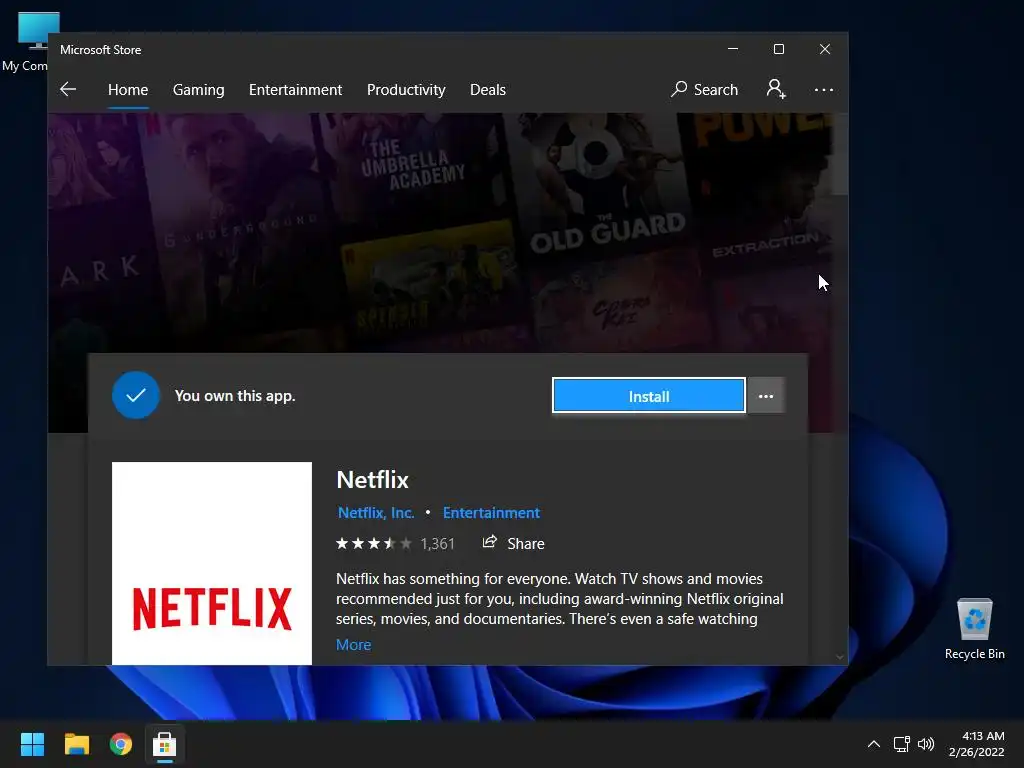Open the Store's See more menu (top right)
Screen dimensions: 1024x768
point(824,89)
